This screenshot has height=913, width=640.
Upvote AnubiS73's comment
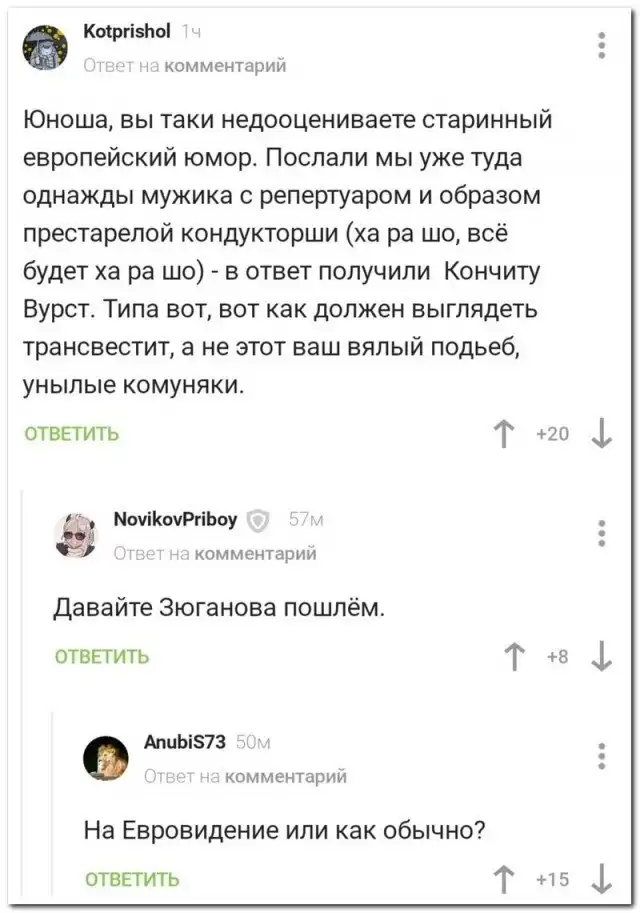coord(502,879)
